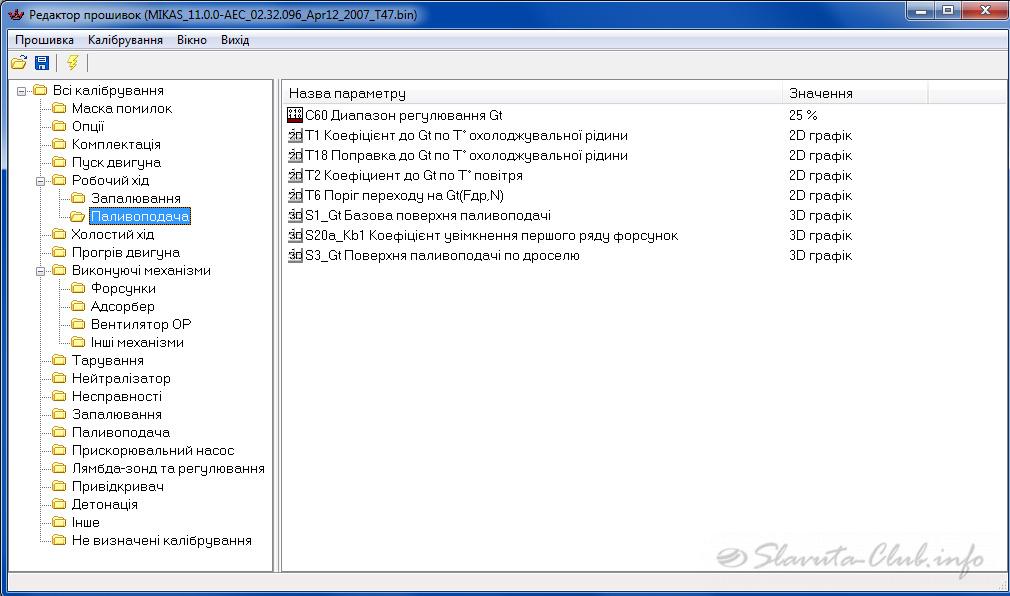This screenshot has height=596, width=1010.
Task: Select Лямбда-зонд та регулювання tree item
Action: tap(168, 469)
